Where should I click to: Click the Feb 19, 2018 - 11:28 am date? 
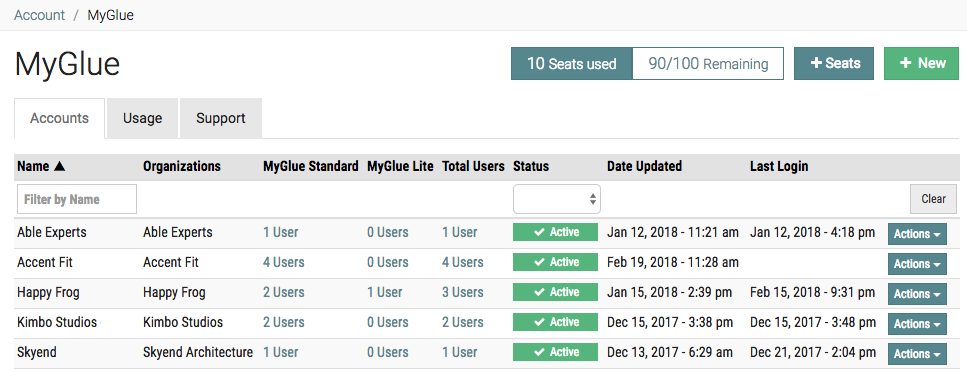coord(673,262)
